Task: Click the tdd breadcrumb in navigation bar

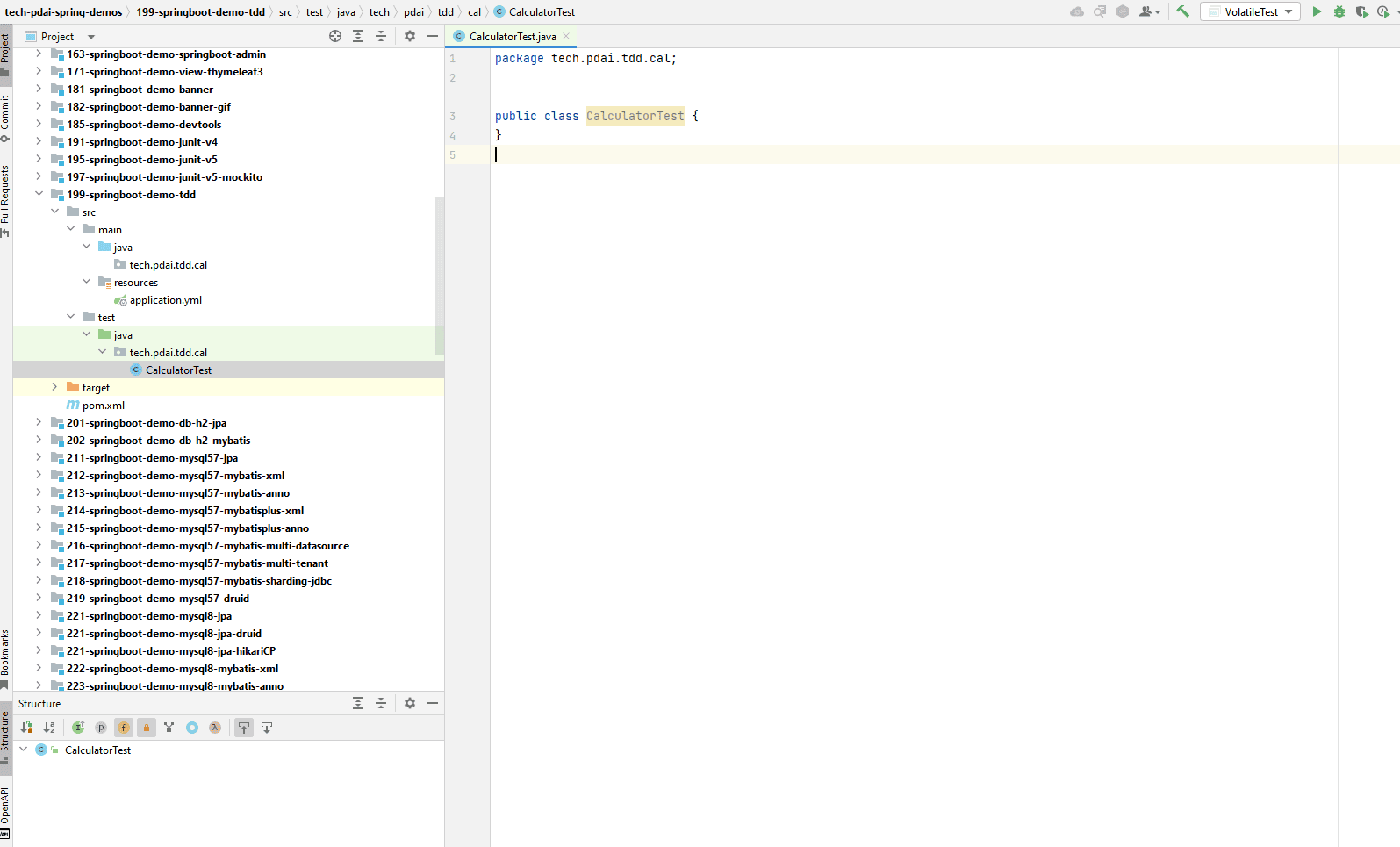Action: [x=446, y=11]
